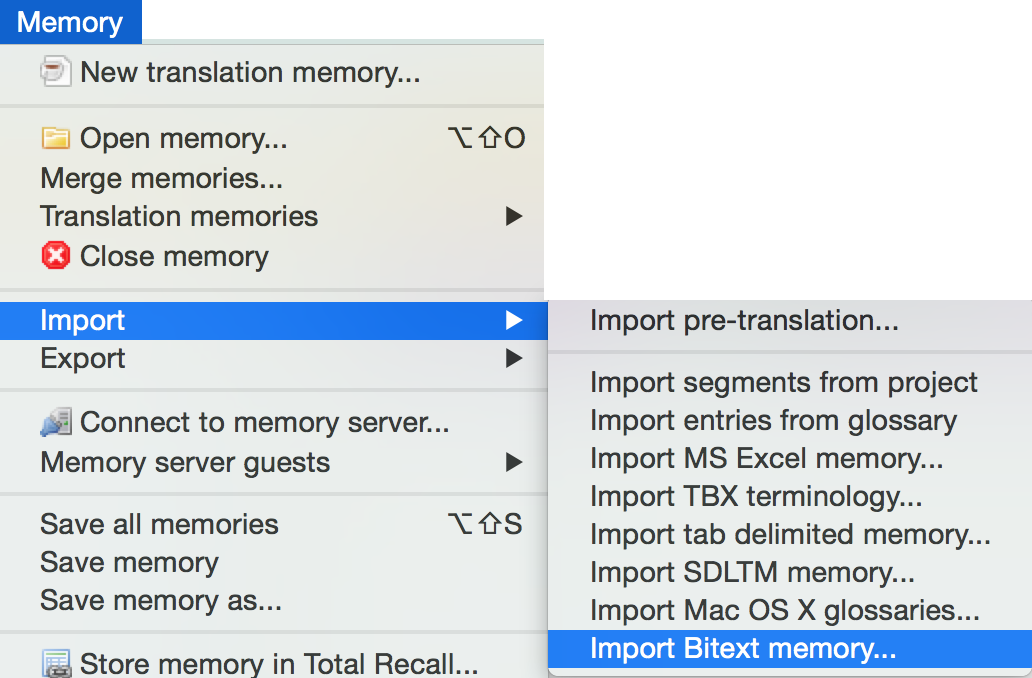The image size is (1032, 678).
Task: Select Merge memories from the menu
Action: click(x=161, y=178)
